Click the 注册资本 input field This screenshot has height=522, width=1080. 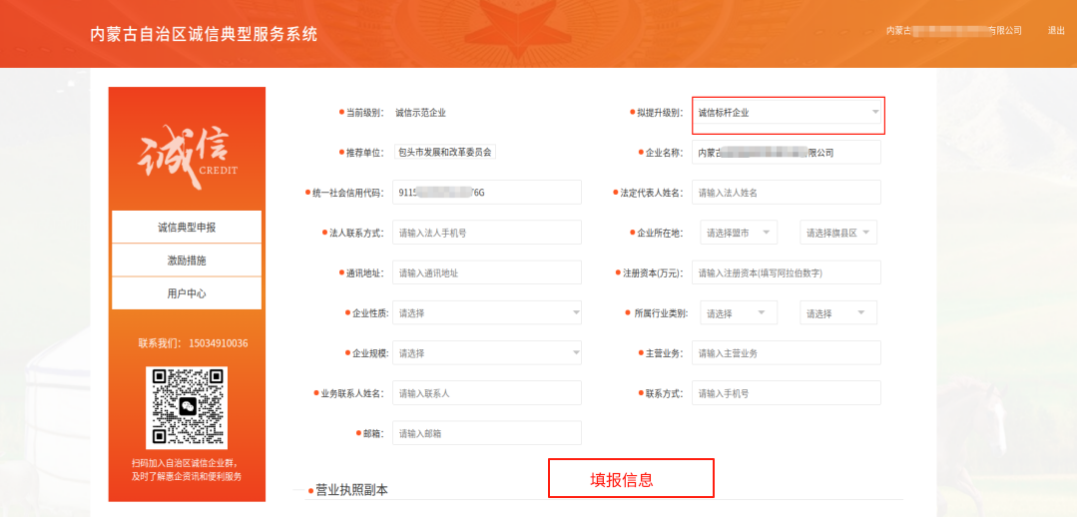pos(786,273)
